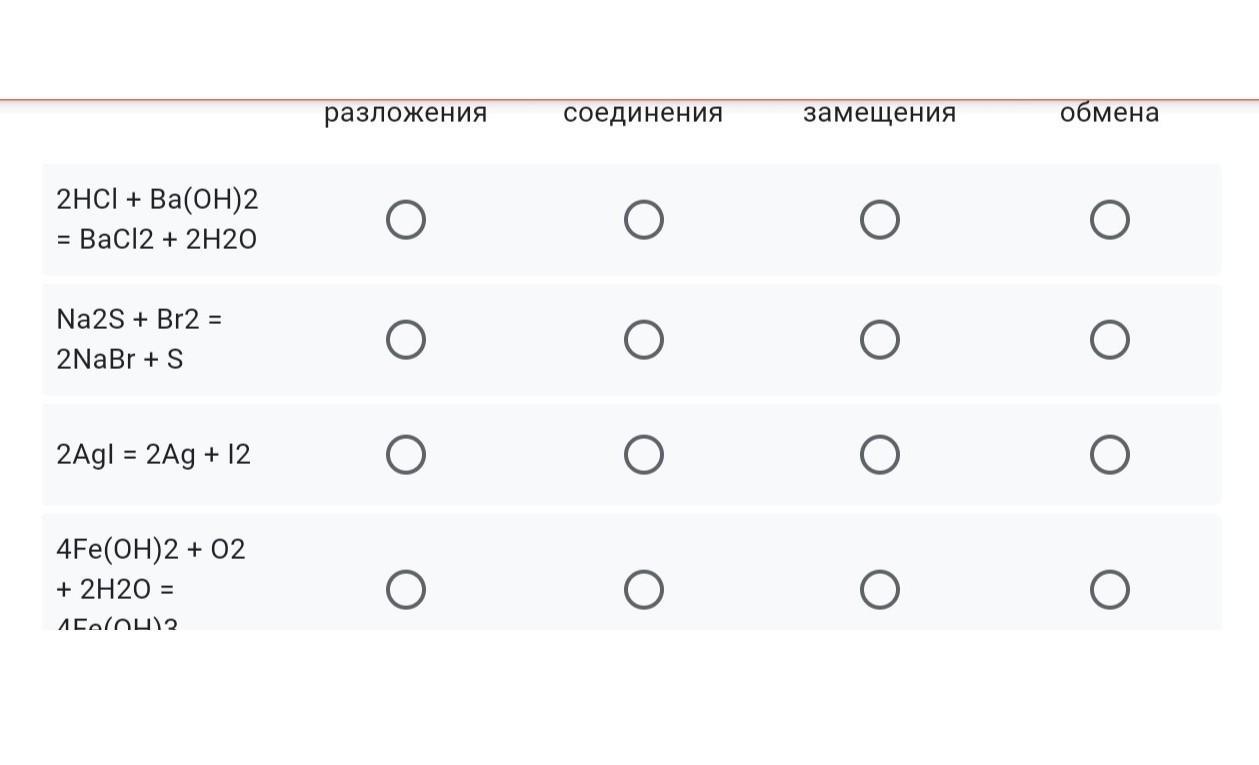Image resolution: width=1259 pixels, height=765 pixels.
Task: Pick обмена for the 4Fe(OH)2 reaction
Action: pyautogui.click(x=1110, y=590)
